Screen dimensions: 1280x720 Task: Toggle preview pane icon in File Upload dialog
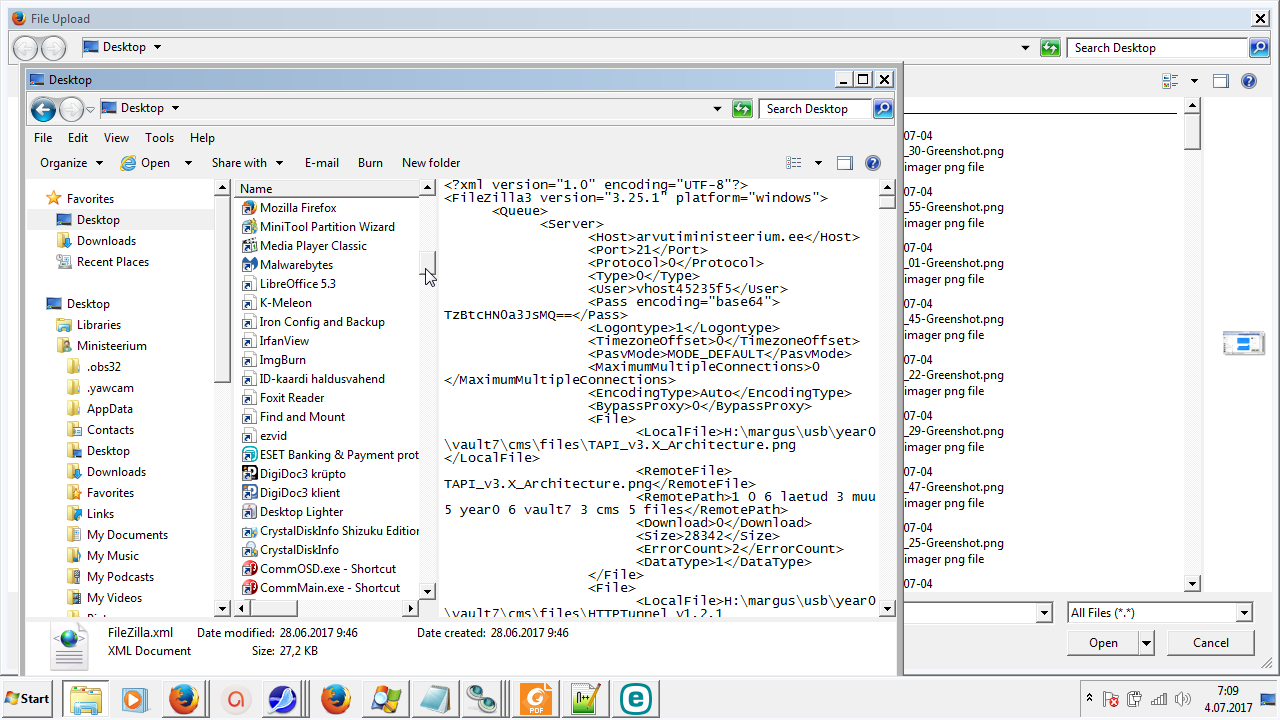point(1221,81)
